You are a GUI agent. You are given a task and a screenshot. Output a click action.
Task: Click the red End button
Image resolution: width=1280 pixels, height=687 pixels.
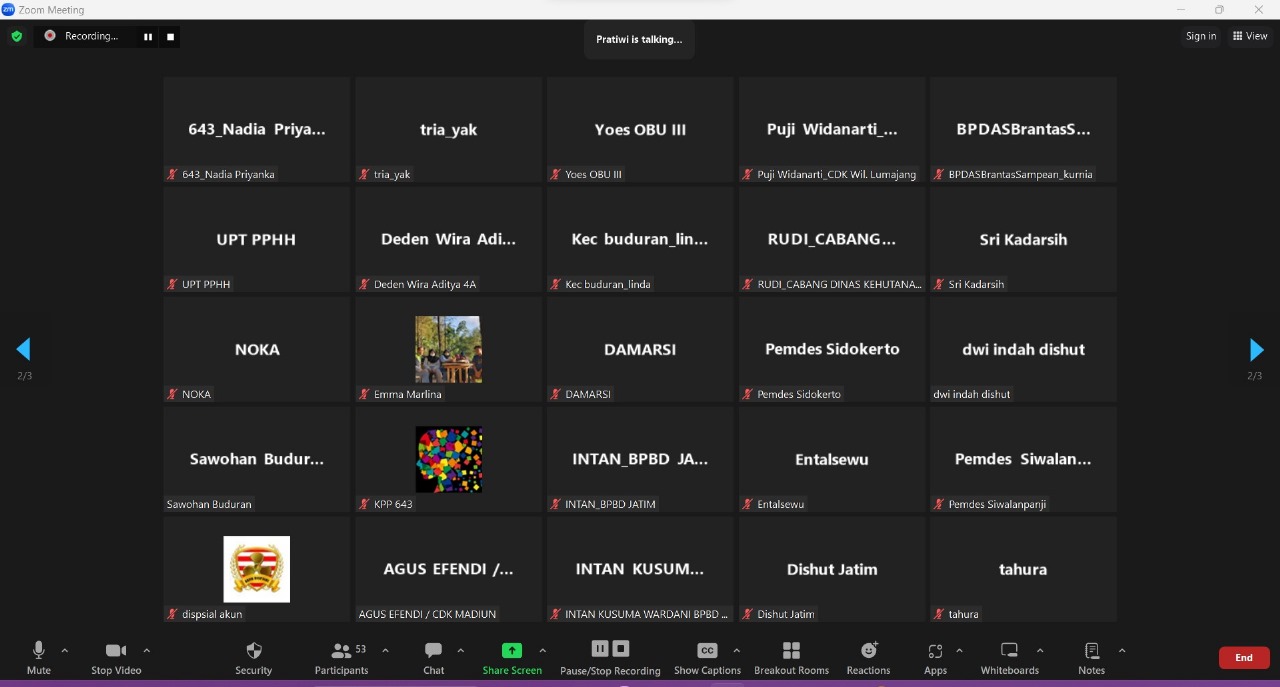(x=1244, y=657)
